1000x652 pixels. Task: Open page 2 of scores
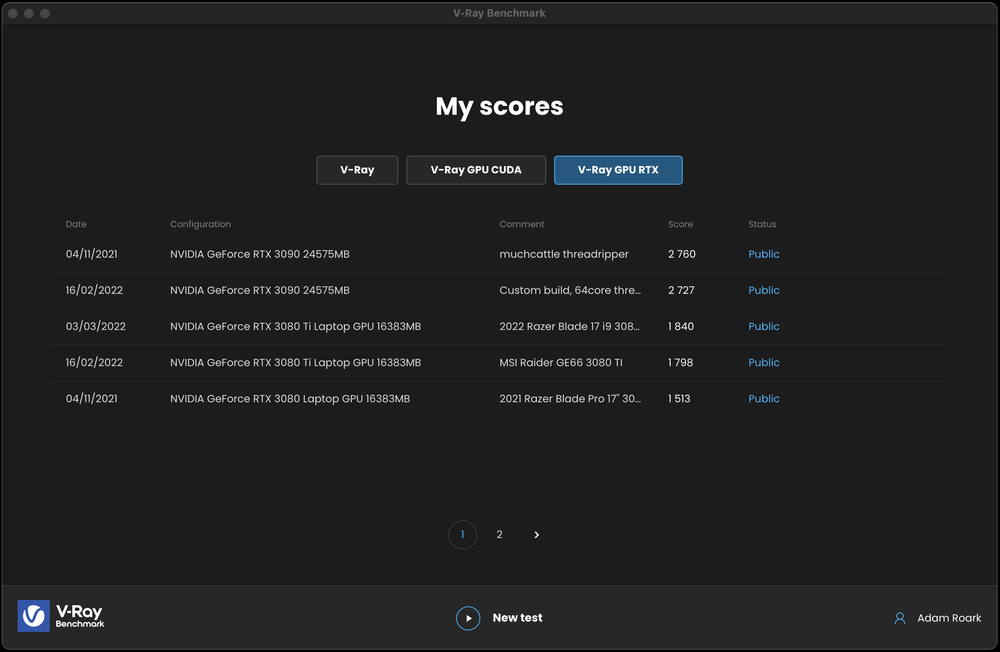click(499, 535)
